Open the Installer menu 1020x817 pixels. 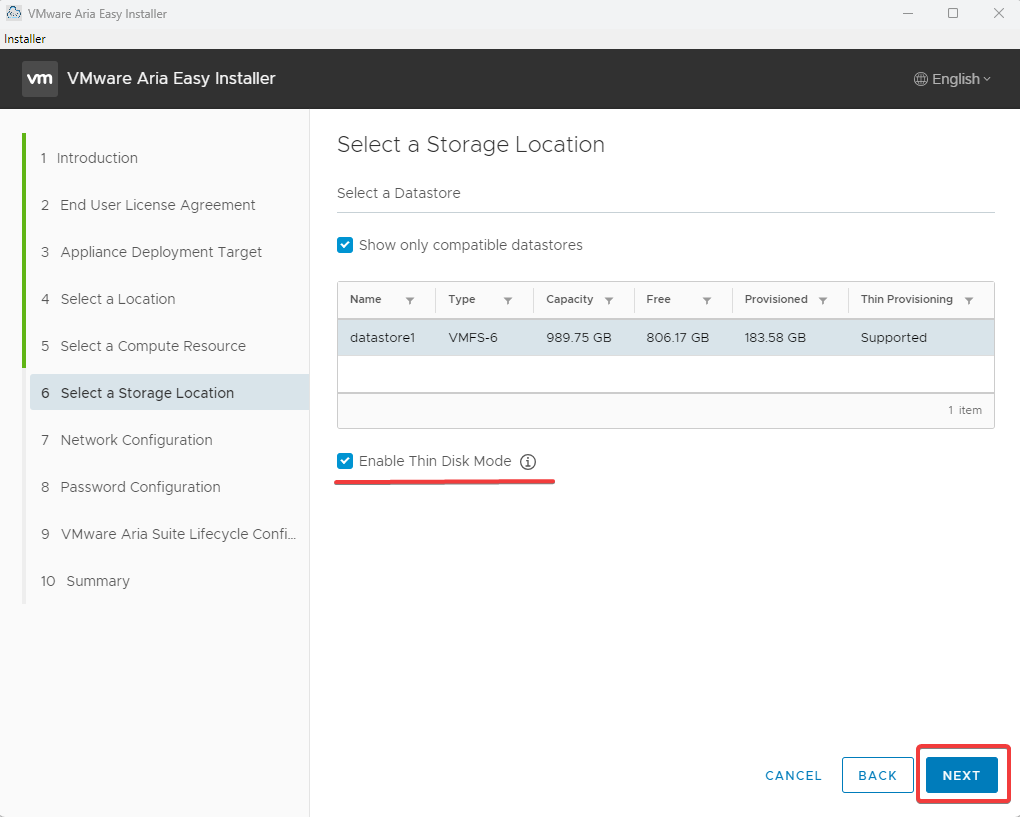click(25, 39)
